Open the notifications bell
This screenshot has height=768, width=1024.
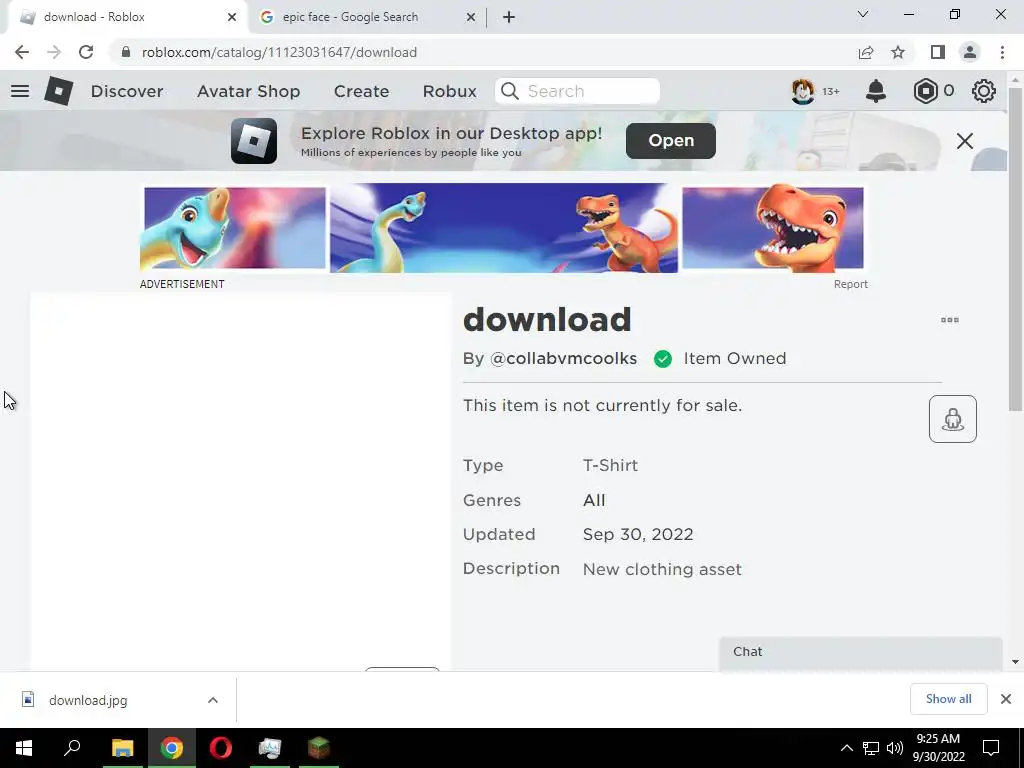click(876, 91)
